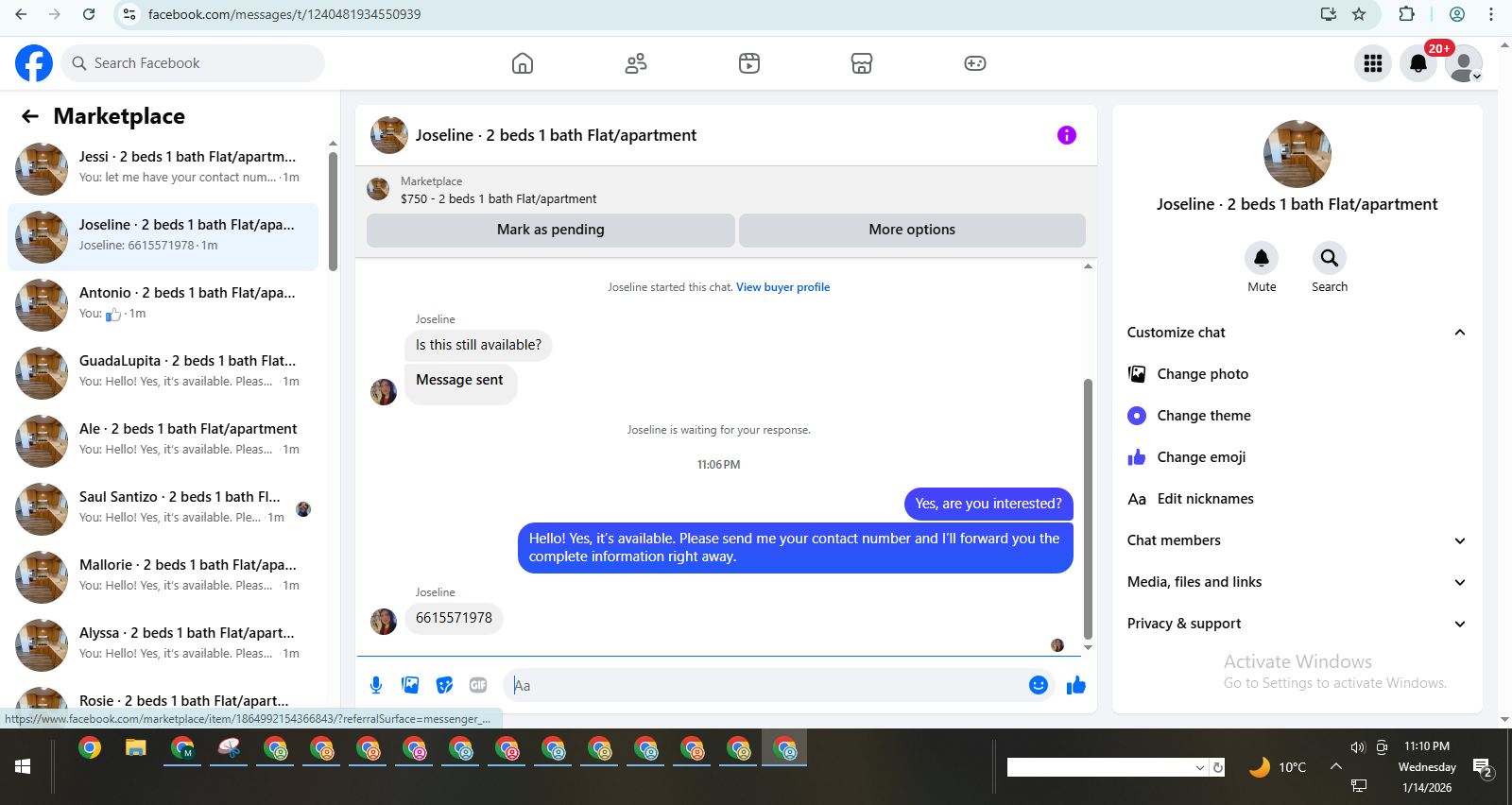Screen dimensions: 1512x805
Task: Open Chrome three-dot menu
Action: (1491, 14)
